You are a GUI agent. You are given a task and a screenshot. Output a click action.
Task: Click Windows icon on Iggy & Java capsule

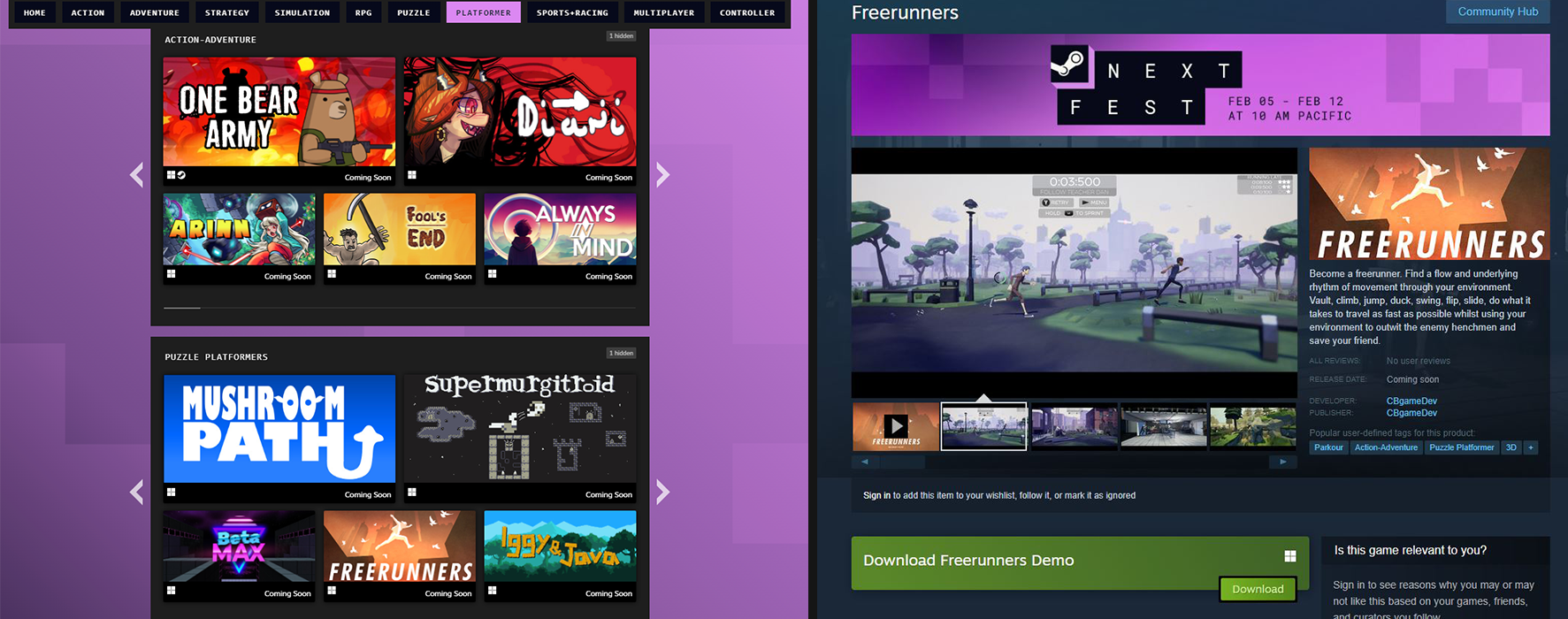[493, 591]
